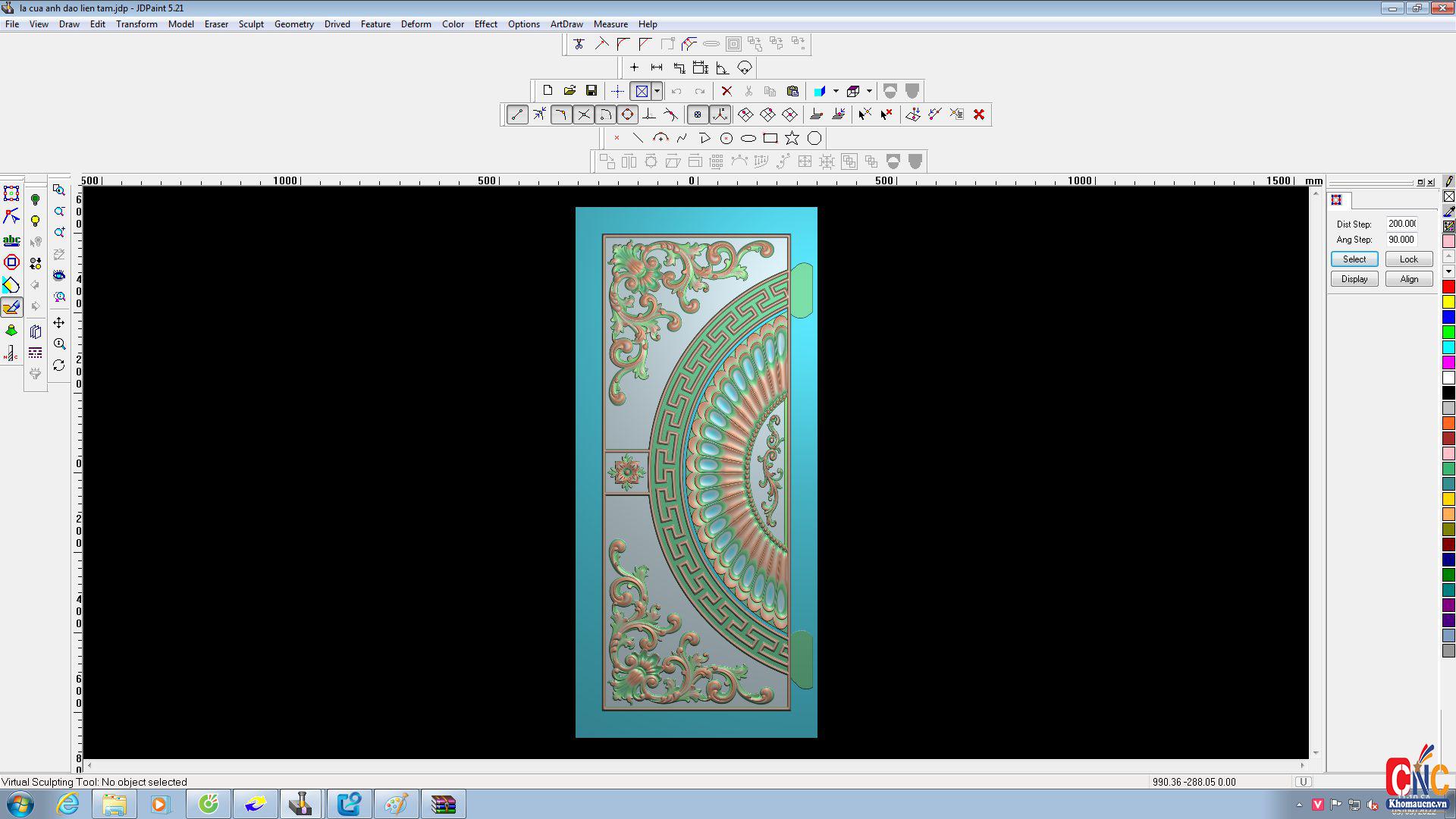Select the rectangle drawing tool
This screenshot has width=1456, height=819.
(x=770, y=138)
